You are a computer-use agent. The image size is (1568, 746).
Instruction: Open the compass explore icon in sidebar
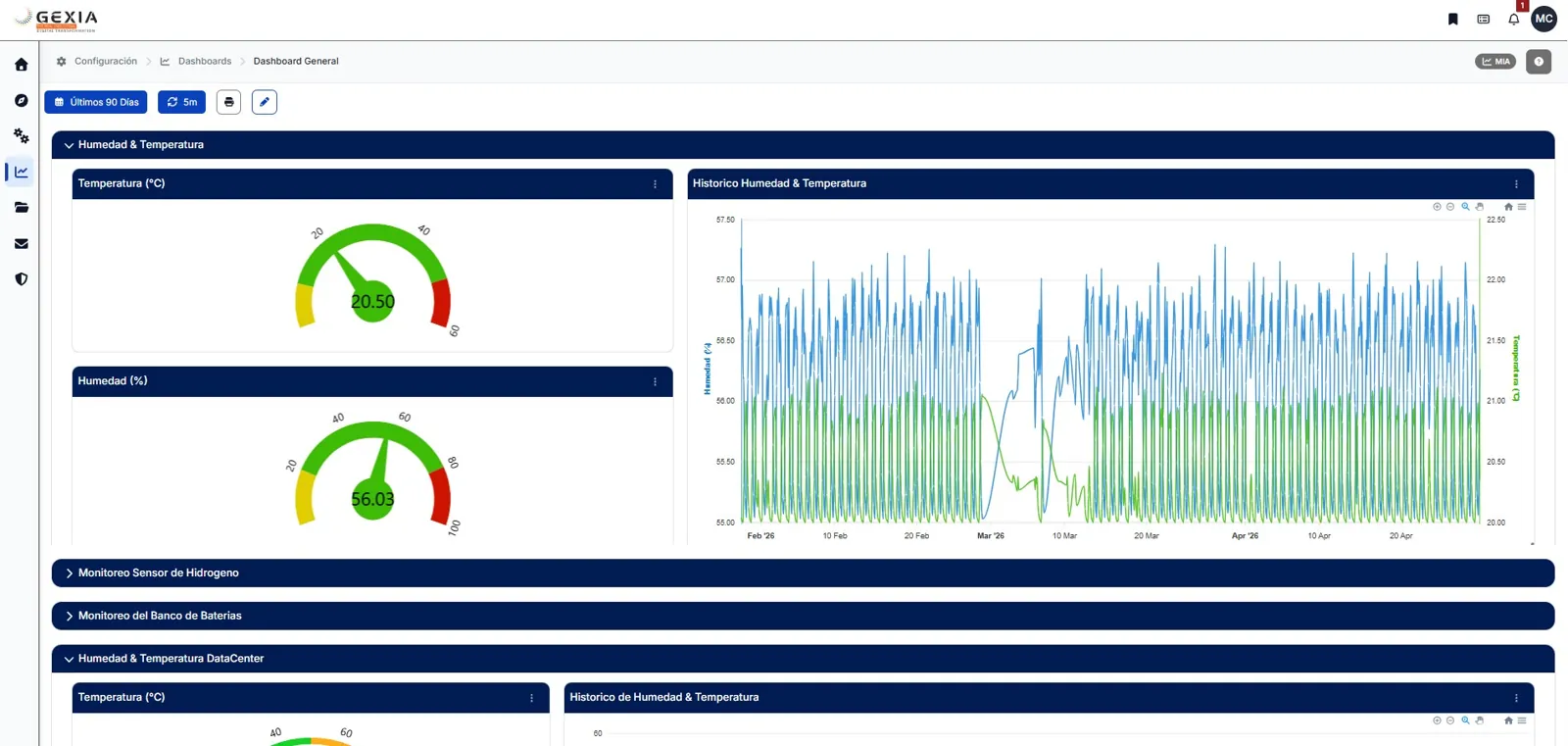[21, 100]
